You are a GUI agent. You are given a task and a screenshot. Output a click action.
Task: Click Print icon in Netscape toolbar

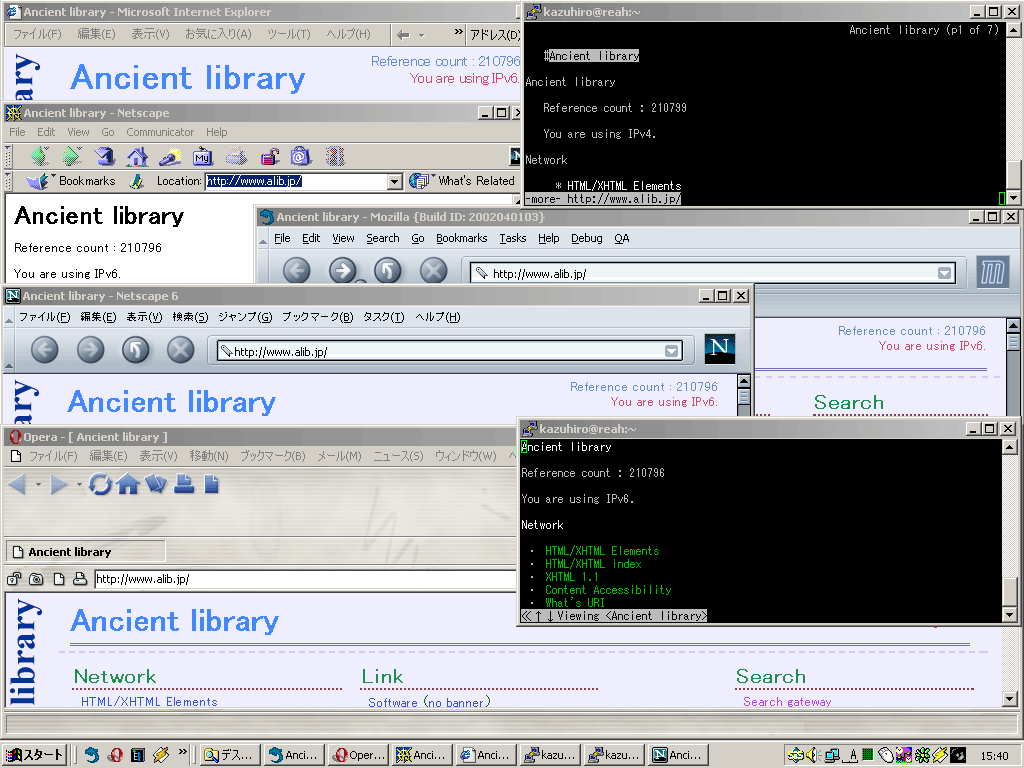click(x=236, y=156)
